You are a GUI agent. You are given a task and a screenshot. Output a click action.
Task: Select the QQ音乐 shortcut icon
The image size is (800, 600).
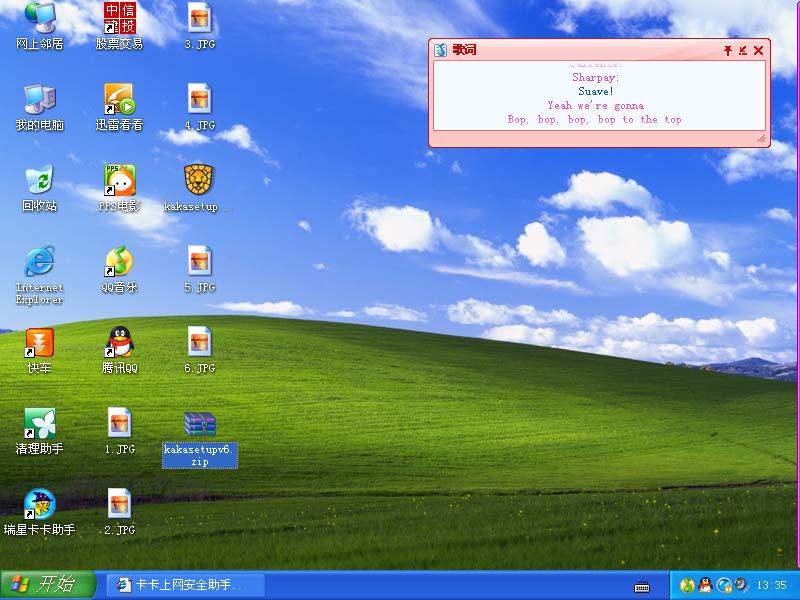click(x=119, y=262)
